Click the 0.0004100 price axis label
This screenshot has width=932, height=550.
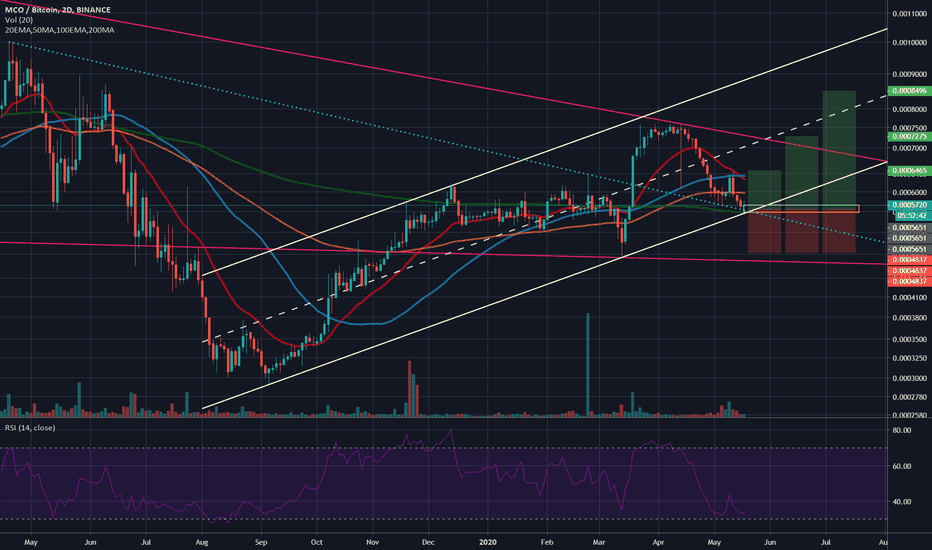click(909, 297)
